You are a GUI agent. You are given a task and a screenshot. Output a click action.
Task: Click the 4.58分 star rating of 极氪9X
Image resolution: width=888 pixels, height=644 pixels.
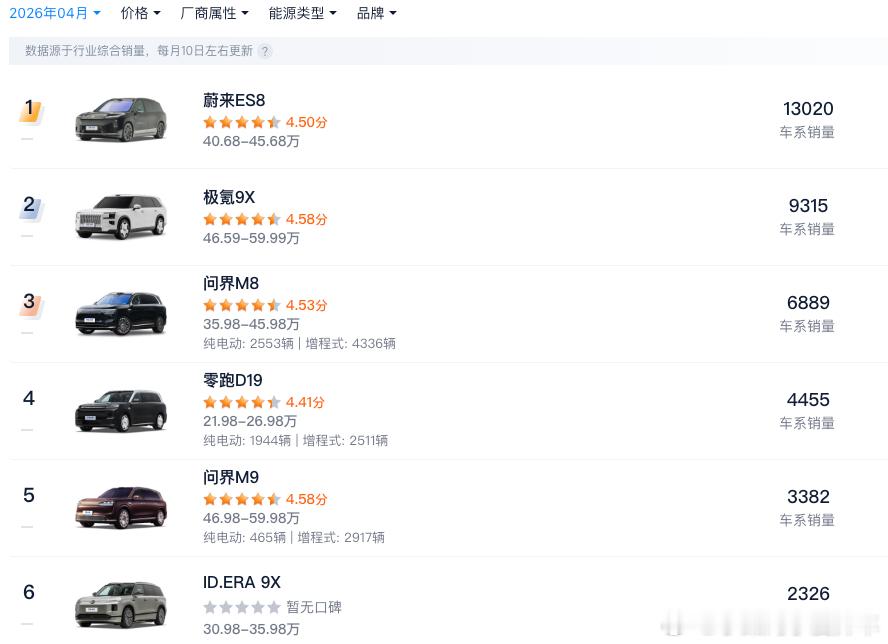[265, 219]
